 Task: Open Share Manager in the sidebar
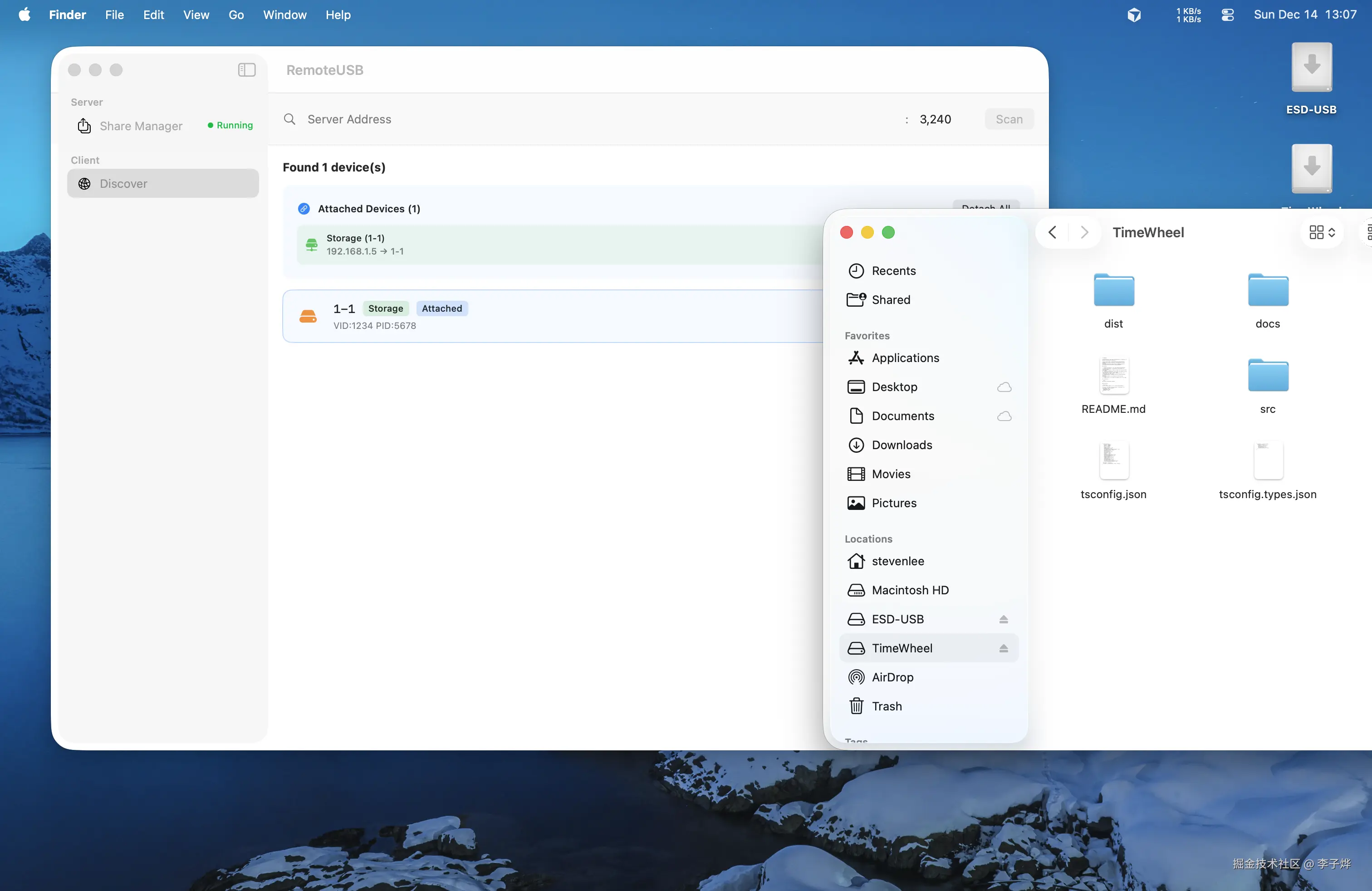click(x=141, y=126)
